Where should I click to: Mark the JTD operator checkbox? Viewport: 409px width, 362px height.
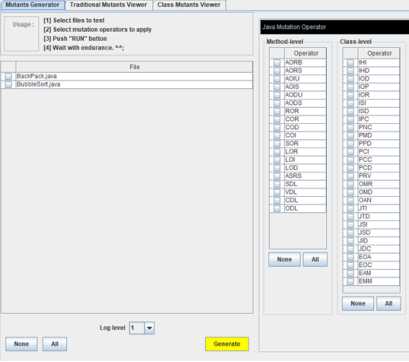(x=350, y=216)
